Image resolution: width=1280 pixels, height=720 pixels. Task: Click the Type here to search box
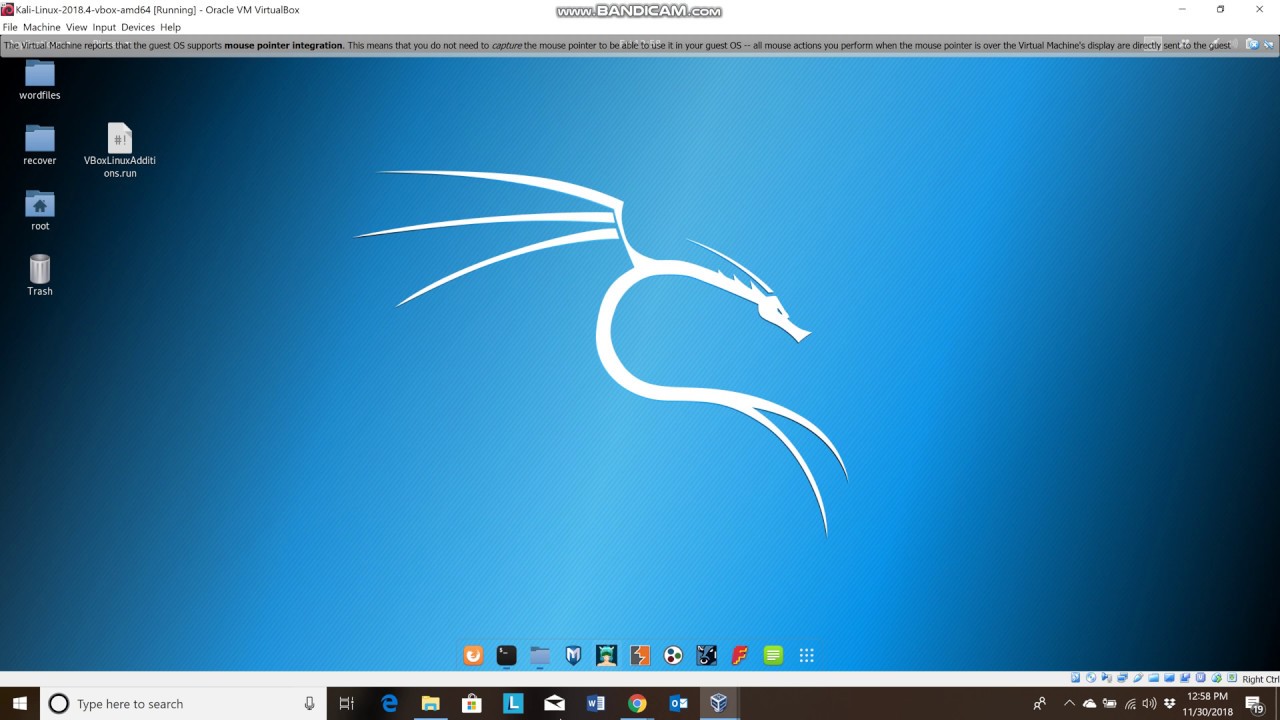point(183,704)
